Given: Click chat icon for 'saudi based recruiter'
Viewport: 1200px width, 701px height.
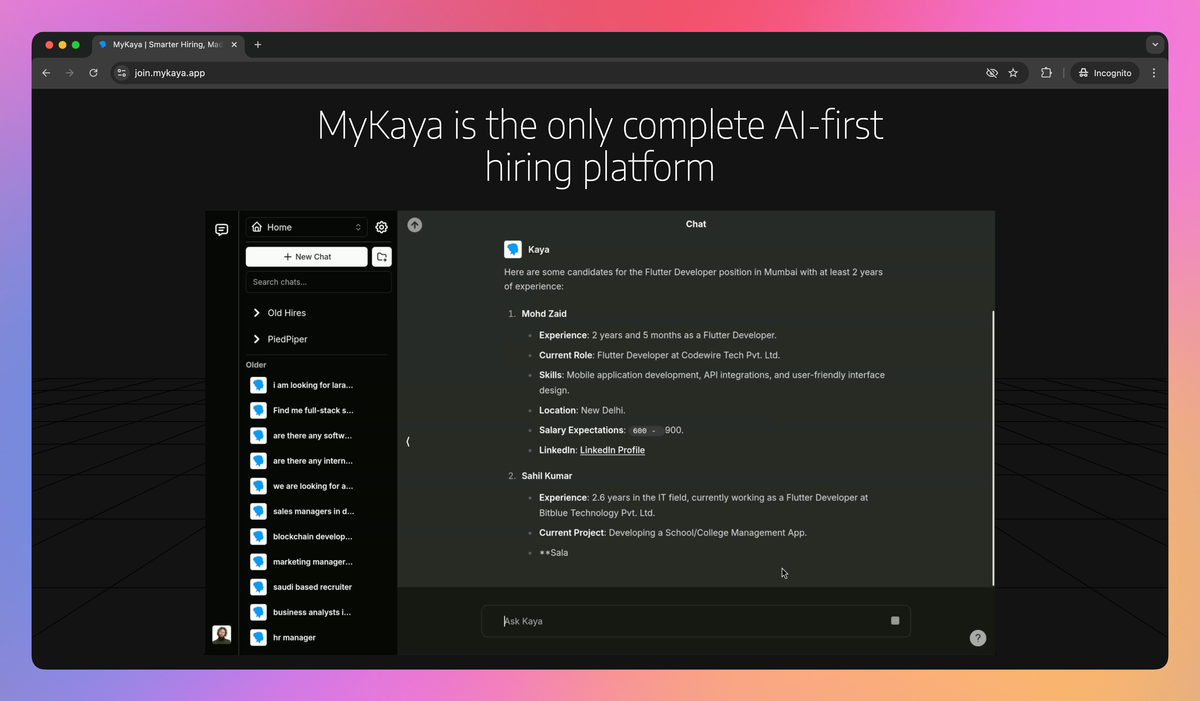Looking at the screenshot, I should coord(258,587).
